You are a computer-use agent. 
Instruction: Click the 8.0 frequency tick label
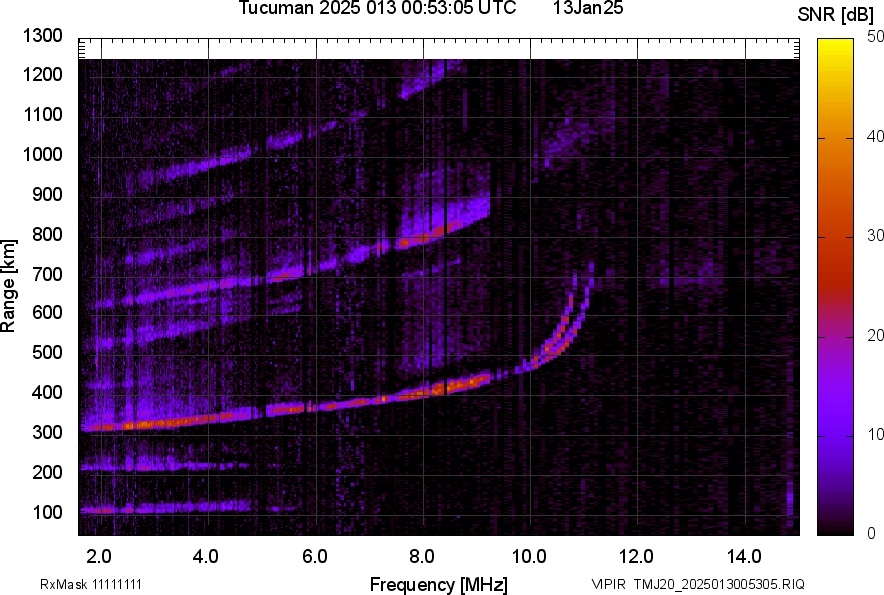point(422,556)
